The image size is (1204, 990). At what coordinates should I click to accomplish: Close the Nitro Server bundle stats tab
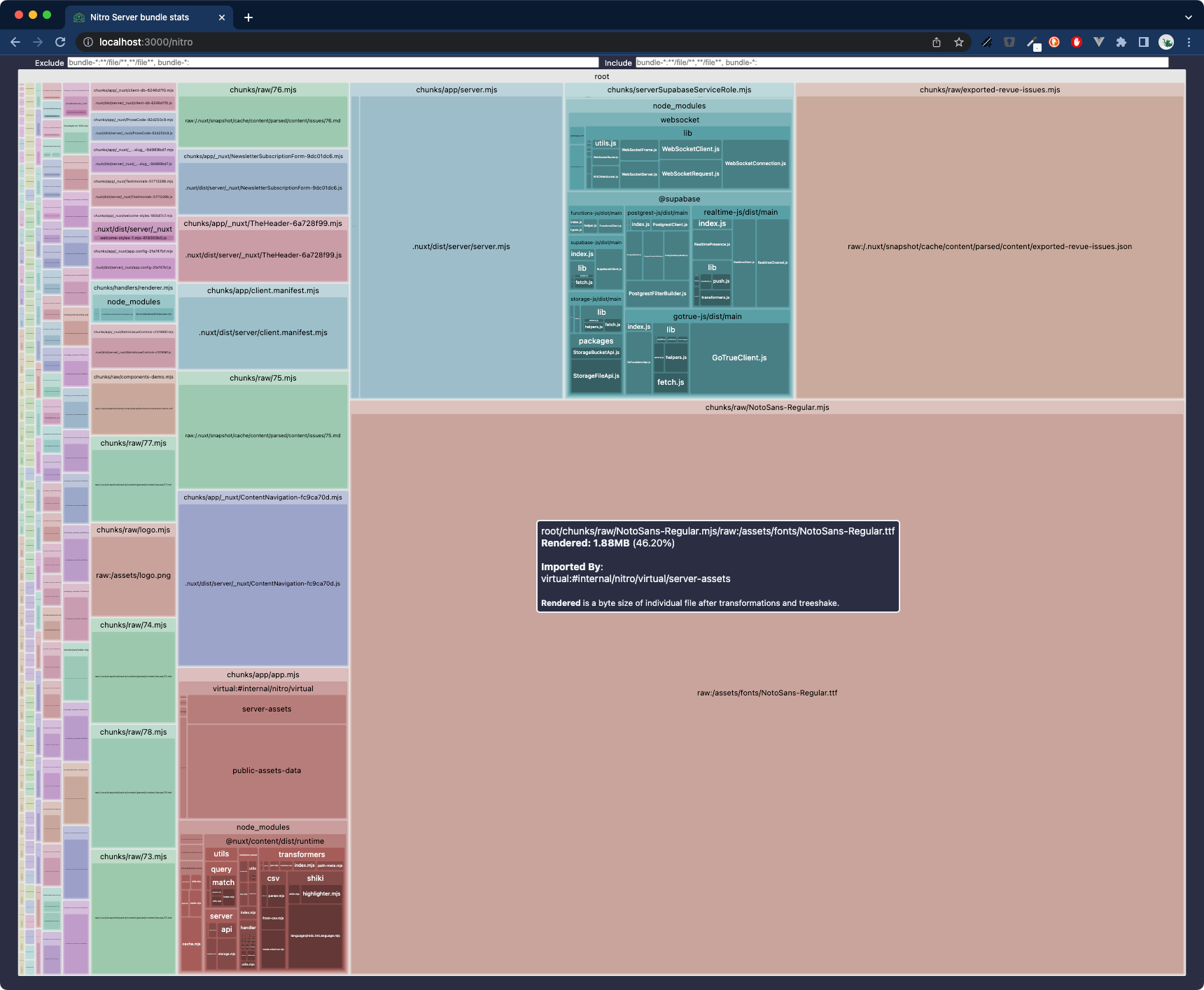click(222, 17)
